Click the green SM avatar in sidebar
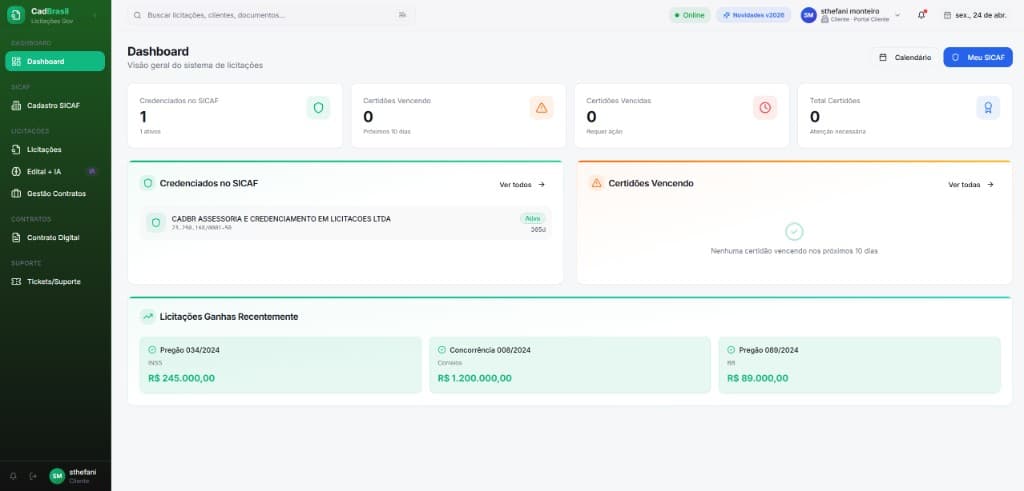The width and height of the screenshot is (1024, 491). tap(57, 476)
